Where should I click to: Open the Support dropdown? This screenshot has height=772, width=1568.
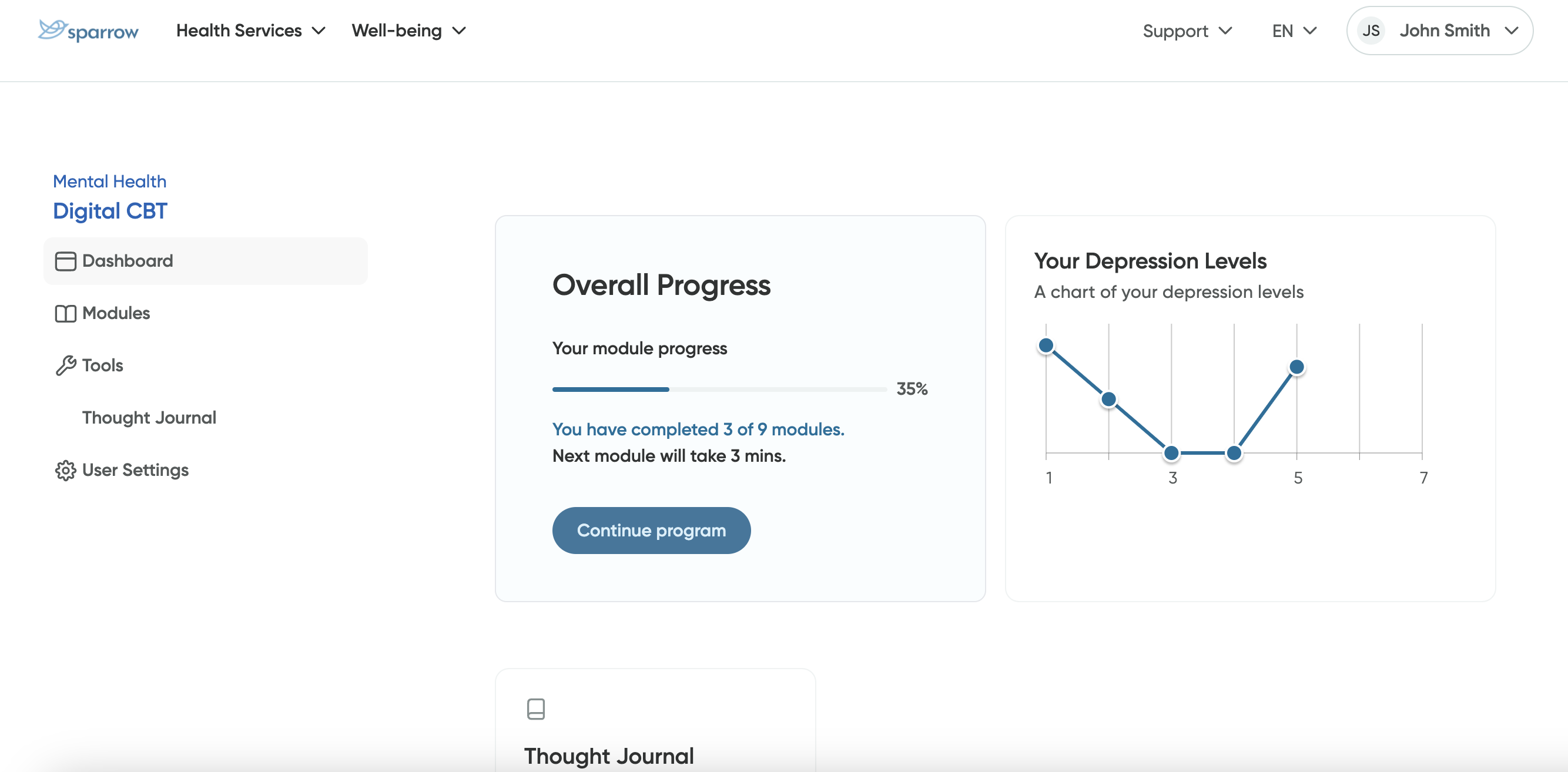(x=1187, y=30)
